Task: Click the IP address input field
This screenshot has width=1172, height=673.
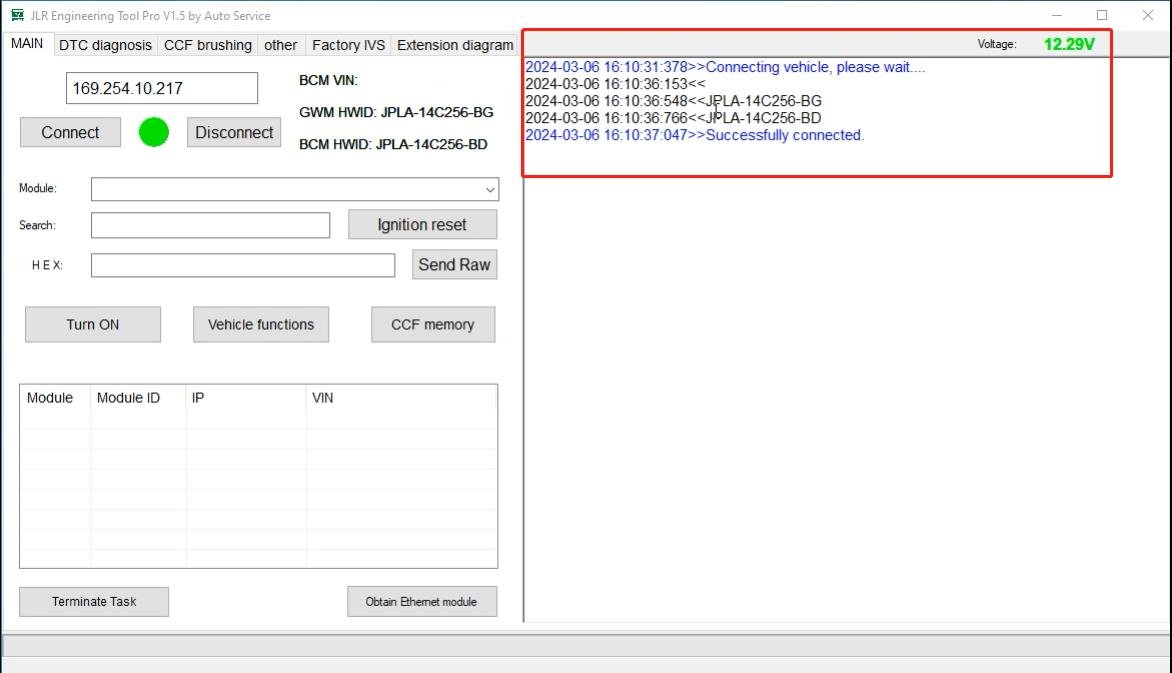Action: click(x=162, y=88)
